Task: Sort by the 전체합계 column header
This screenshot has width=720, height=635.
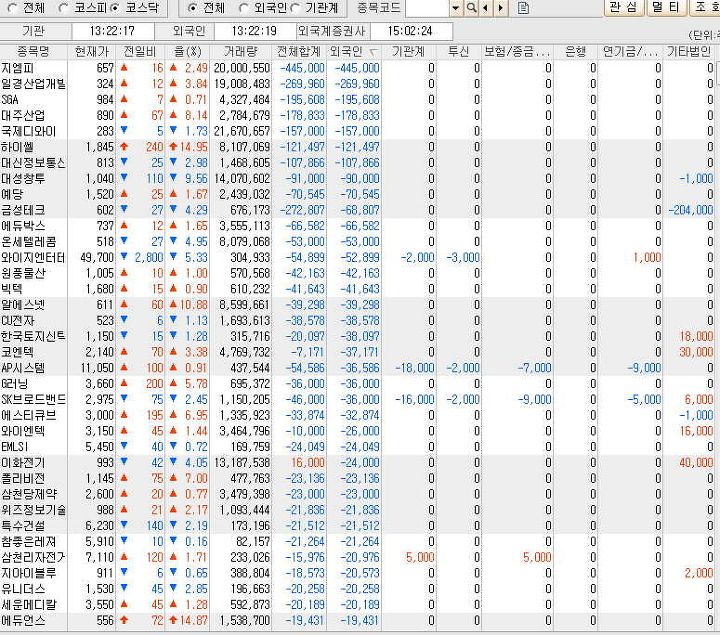Action: (x=299, y=52)
